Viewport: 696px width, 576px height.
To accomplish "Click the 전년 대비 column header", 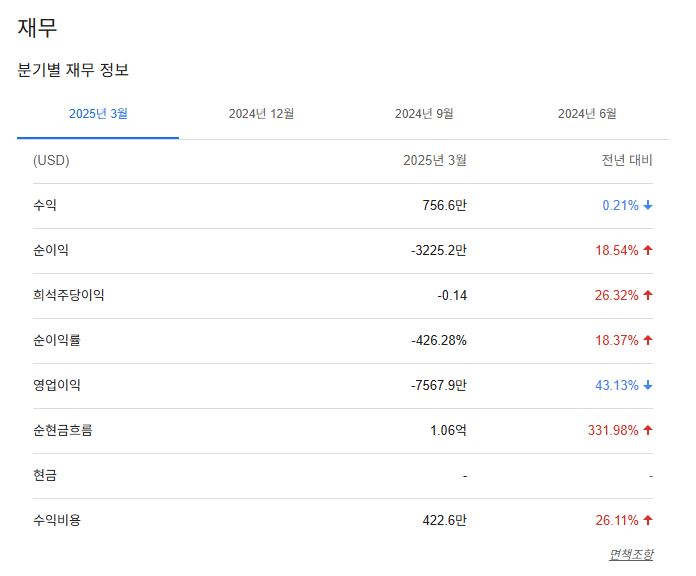I will (x=627, y=160).
